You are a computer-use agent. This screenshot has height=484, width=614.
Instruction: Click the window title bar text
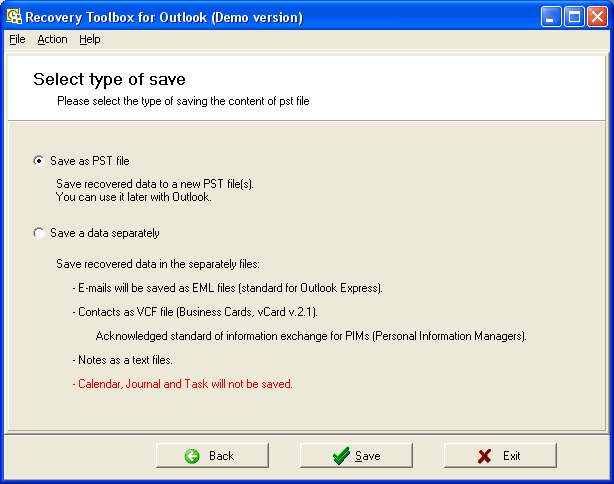163,17
